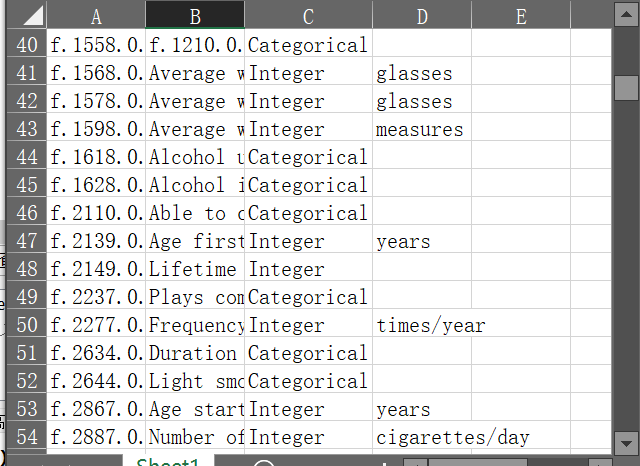Select row 42 header
Image resolution: width=640 pixels, height=466 pixels.
tap(27, 101)
